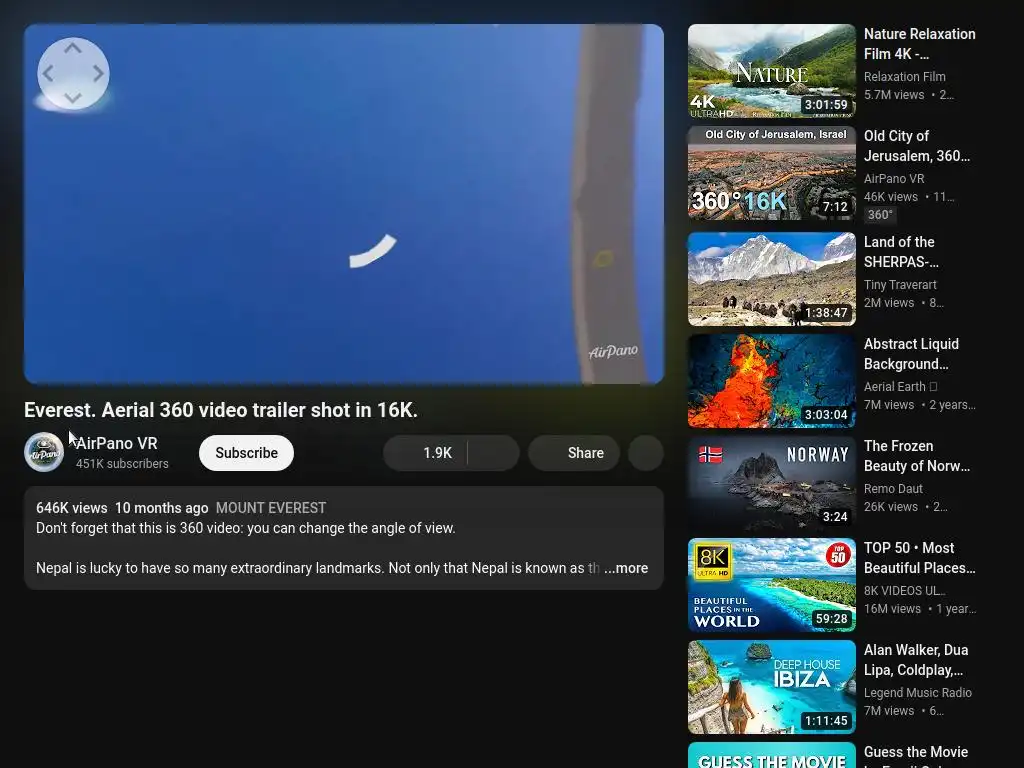
Task: Click the Land of the SHERPAS title
Action: click(901, 251)
